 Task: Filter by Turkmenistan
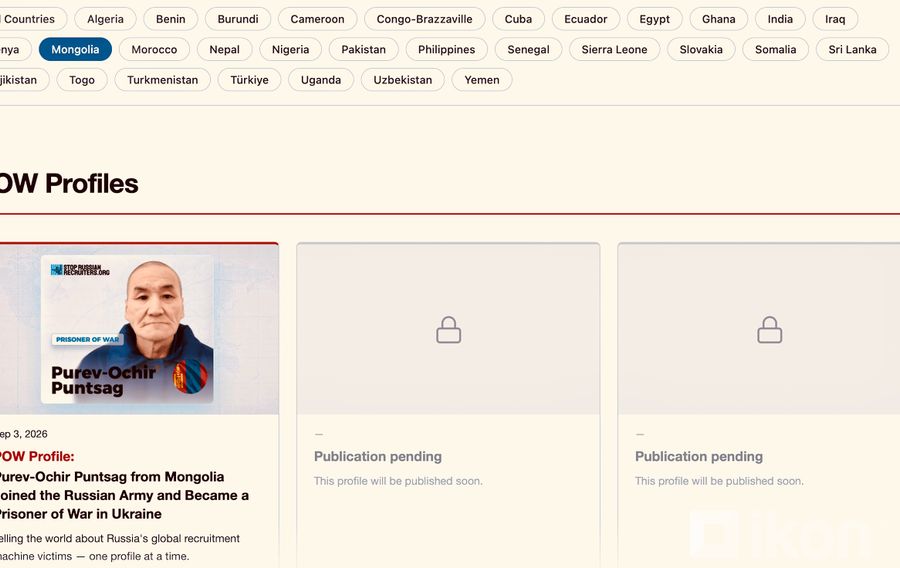tap(162, 80)
